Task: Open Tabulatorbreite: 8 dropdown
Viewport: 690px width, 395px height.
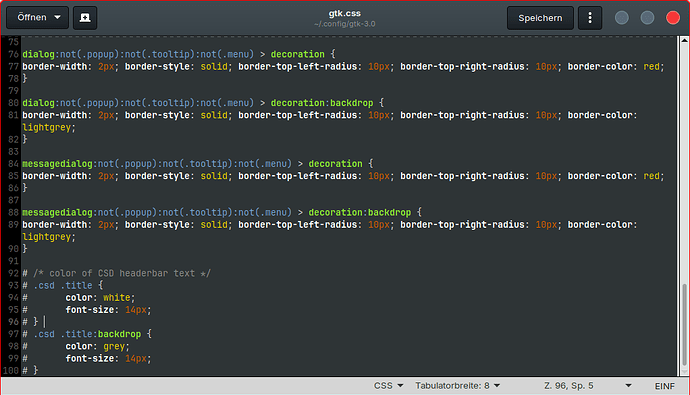Action: click(x=457, y=386)
